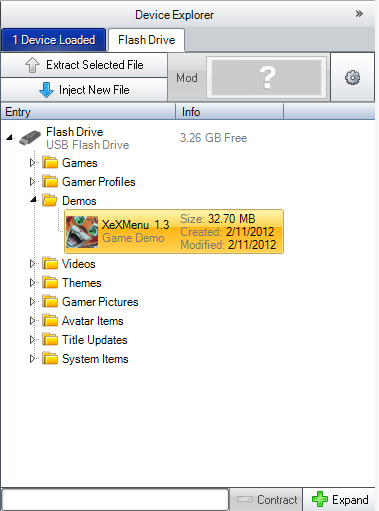Select the Gamer Pictures label
379x511 pixels.
(100, 302)
